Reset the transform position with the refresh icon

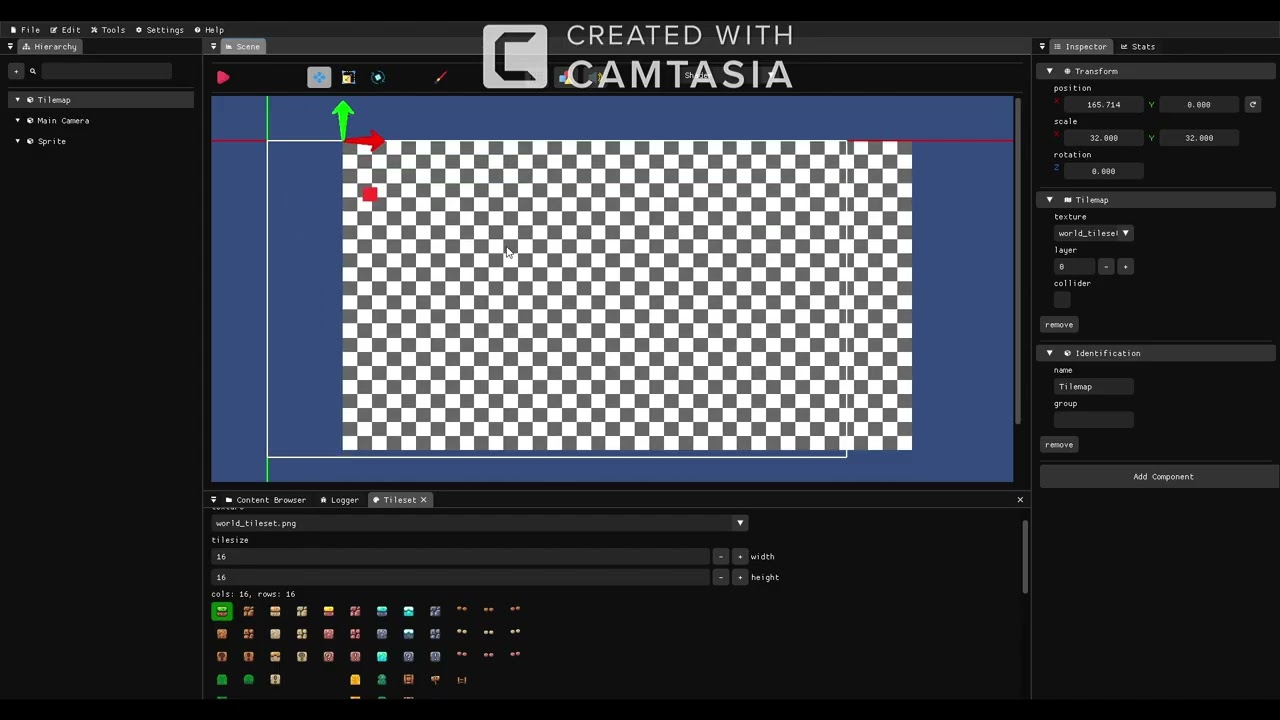coord(1252,104)
